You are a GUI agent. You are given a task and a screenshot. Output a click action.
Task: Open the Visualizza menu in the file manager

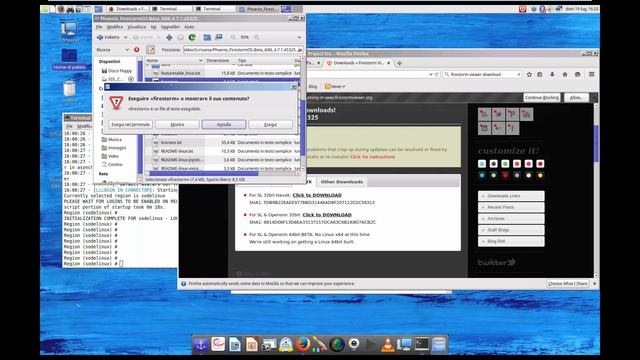point(137,27)
